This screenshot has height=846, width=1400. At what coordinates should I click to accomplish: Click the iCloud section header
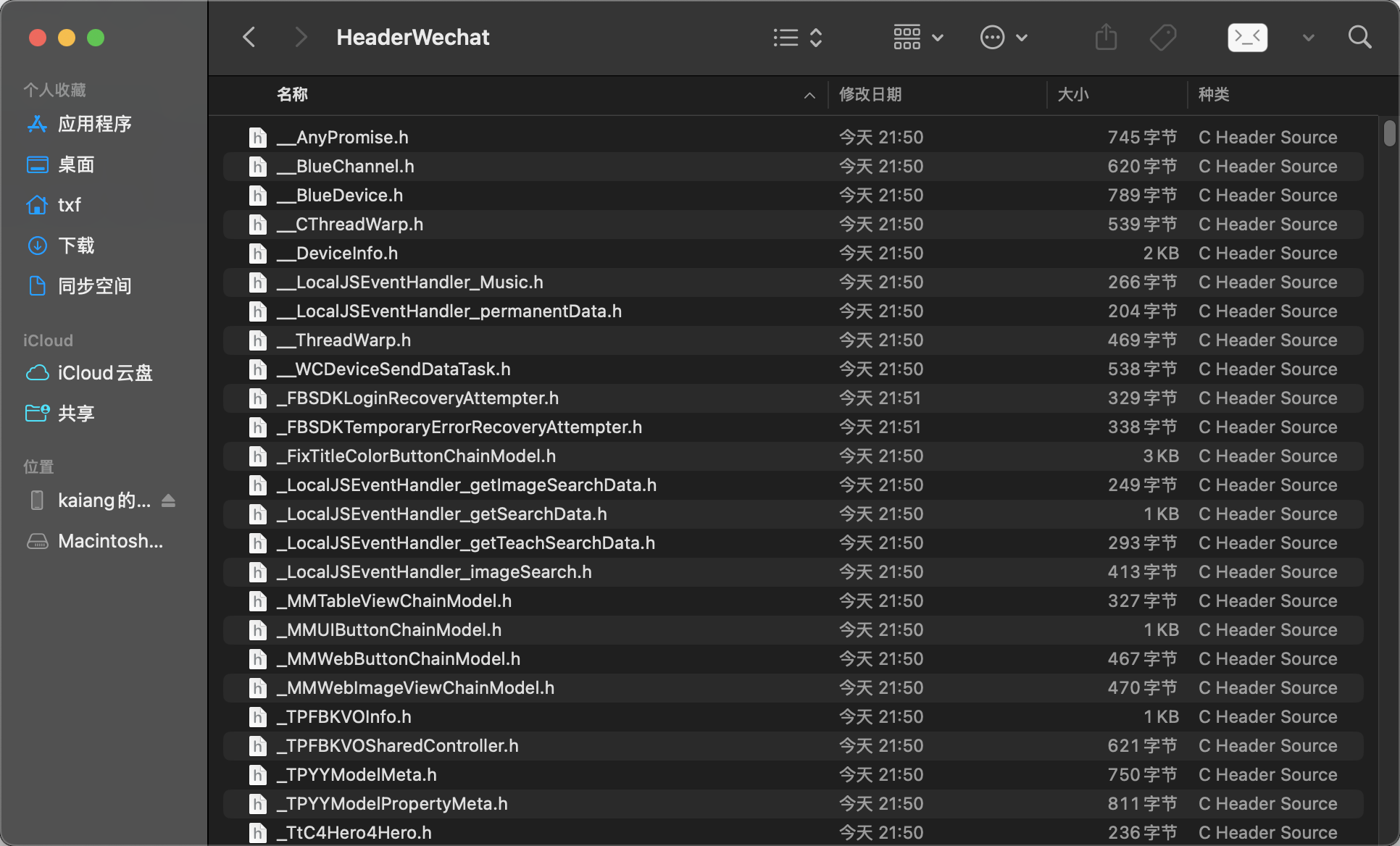(48, 340)
